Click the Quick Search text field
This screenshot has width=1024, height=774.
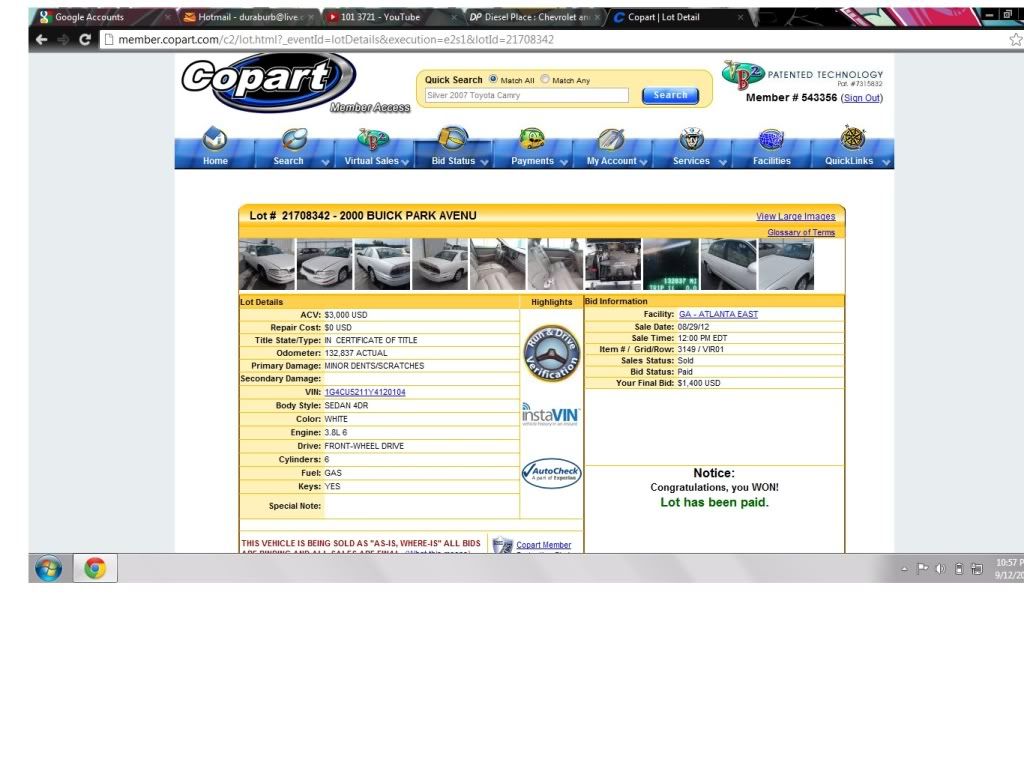pos(526,95)
